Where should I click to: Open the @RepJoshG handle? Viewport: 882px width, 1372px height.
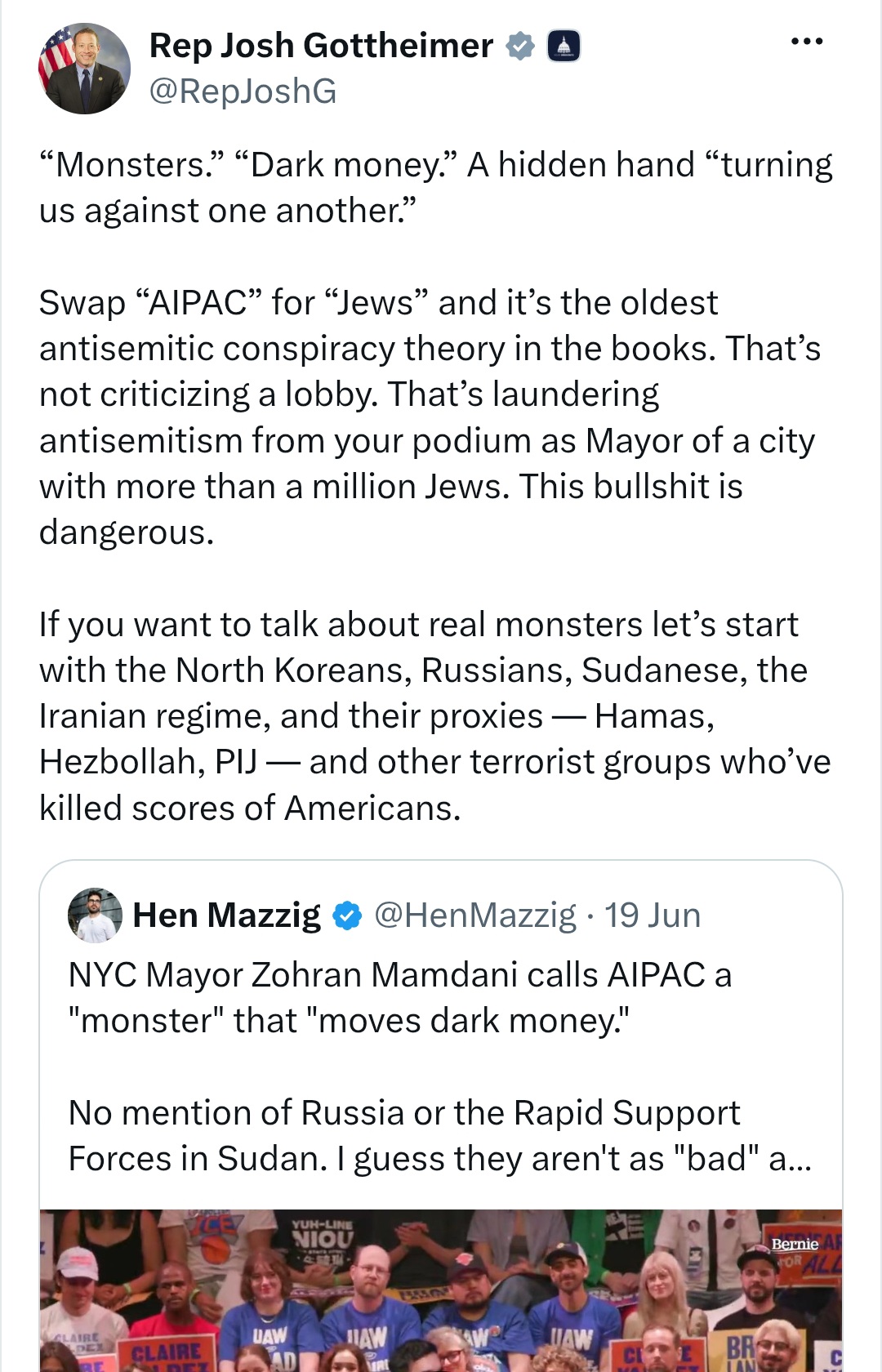(243, 91)
